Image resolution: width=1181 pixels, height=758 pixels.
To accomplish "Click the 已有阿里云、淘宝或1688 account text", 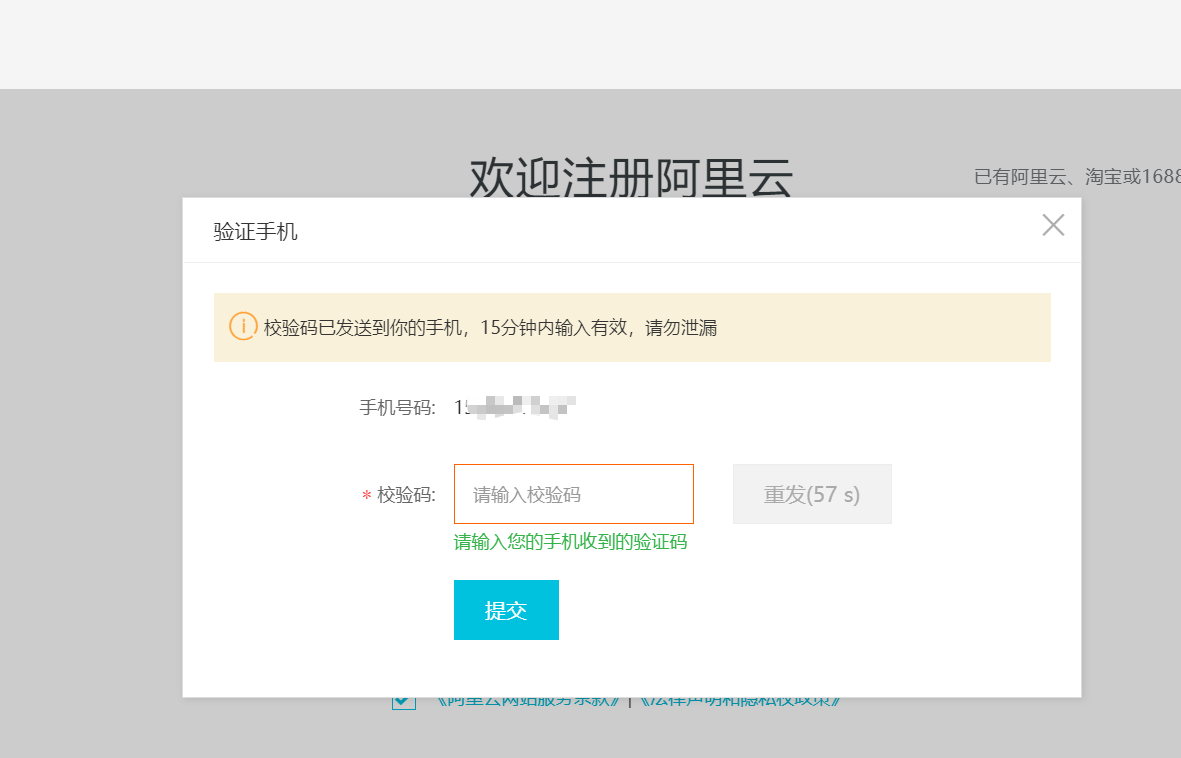I will [x=1076, y=177].
